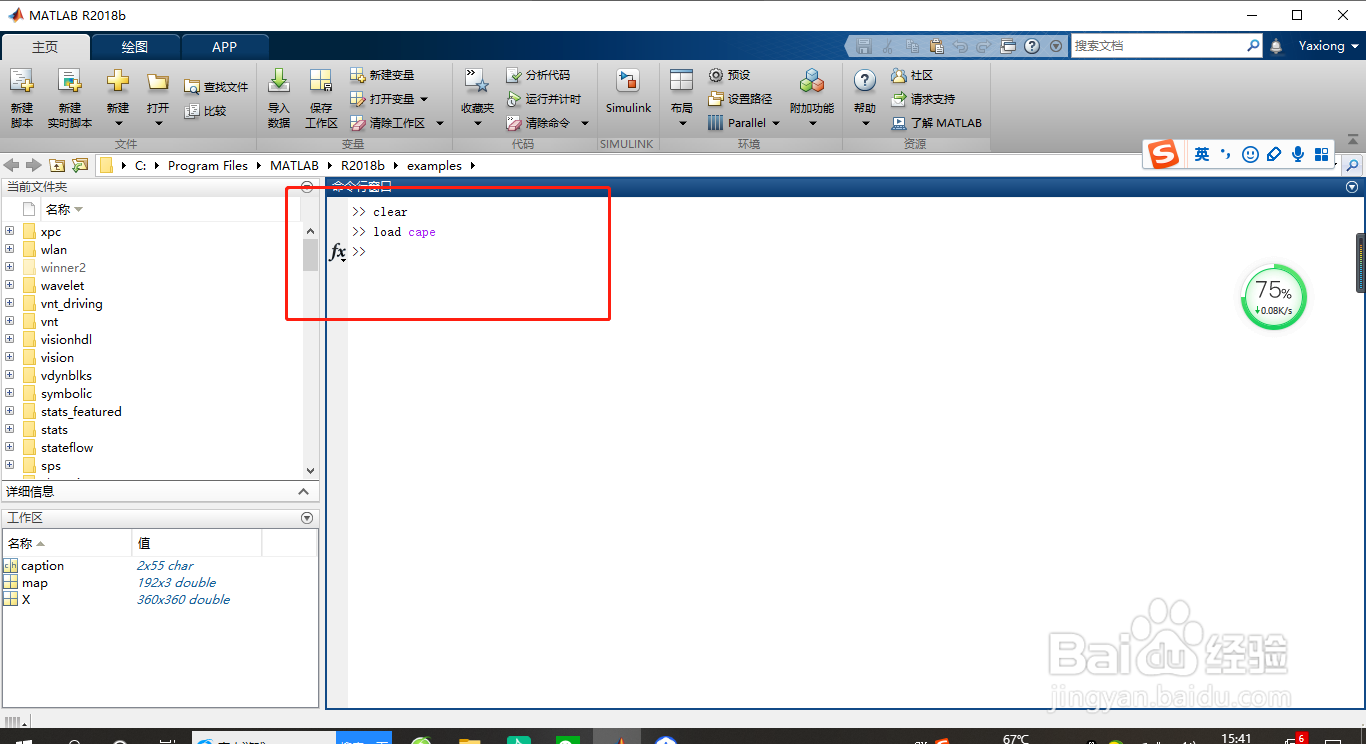
Task: Click the notification bell icon
Action: pyautogui.click(x=1276, y=46)
